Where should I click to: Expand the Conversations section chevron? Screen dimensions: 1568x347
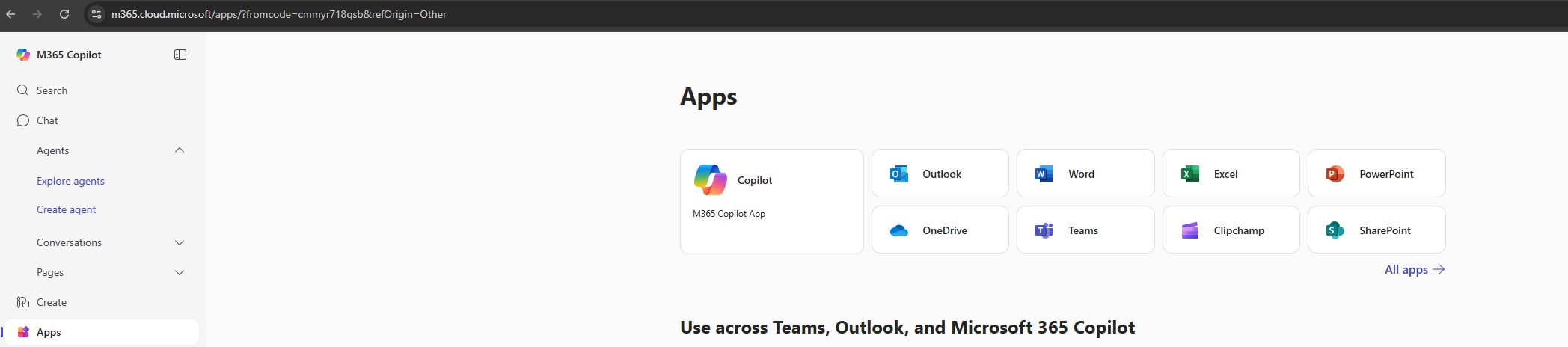pos(180,242)
